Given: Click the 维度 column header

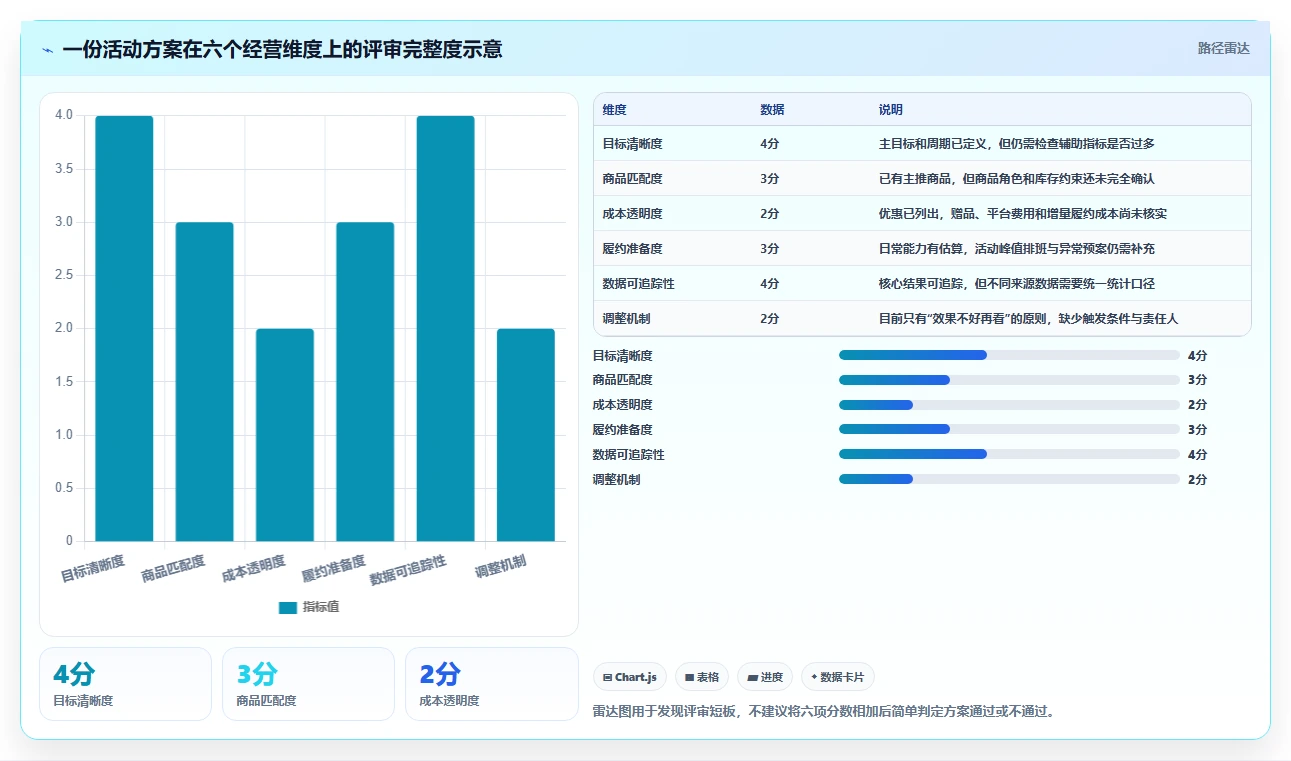Looking at the screenshot, I should point(614,110).
